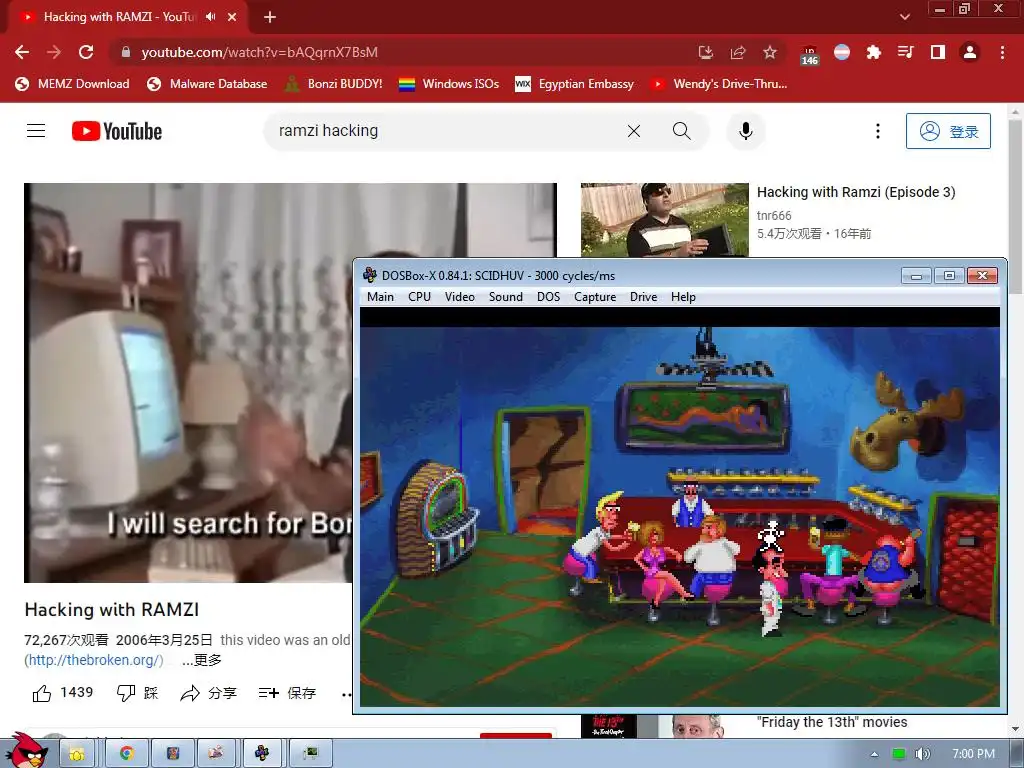The height and width of the screenshot is (768, 1024).
Task: Open the Chrome three-dot menu
Action: (1002, 52)
